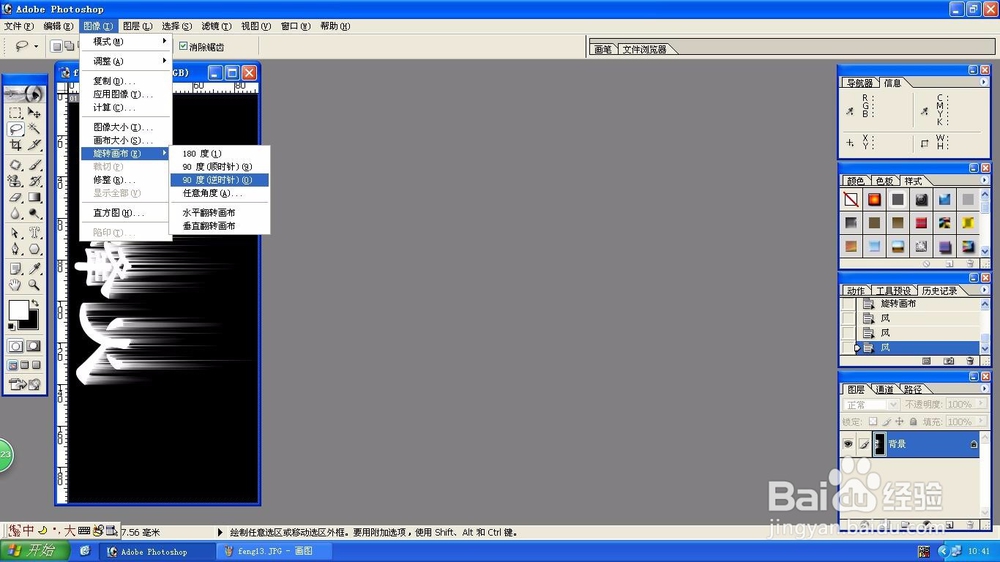
Task: Select the Slice tool
Action: pyautogui.click(x=34, y=145)
